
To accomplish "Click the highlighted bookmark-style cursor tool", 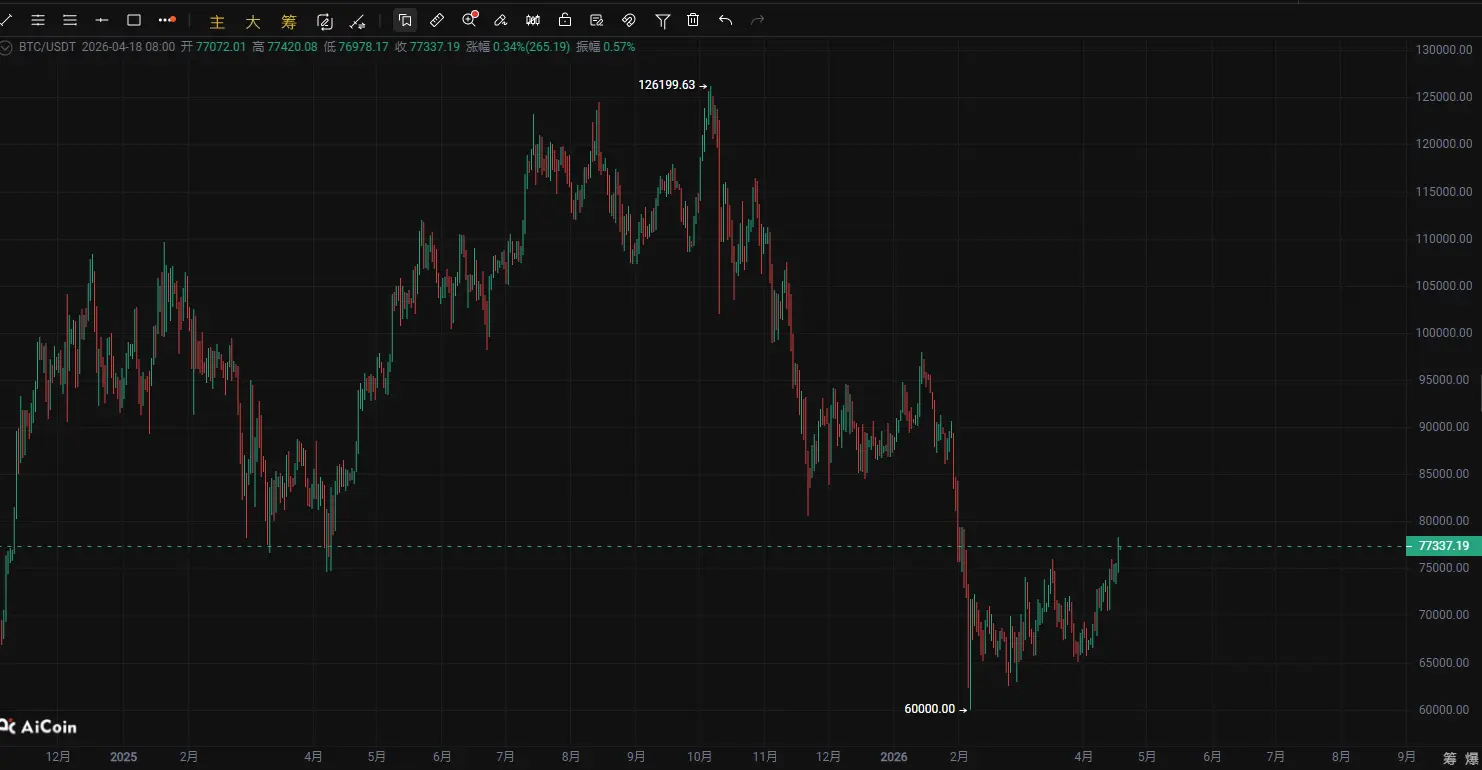I will coord(405,20).
